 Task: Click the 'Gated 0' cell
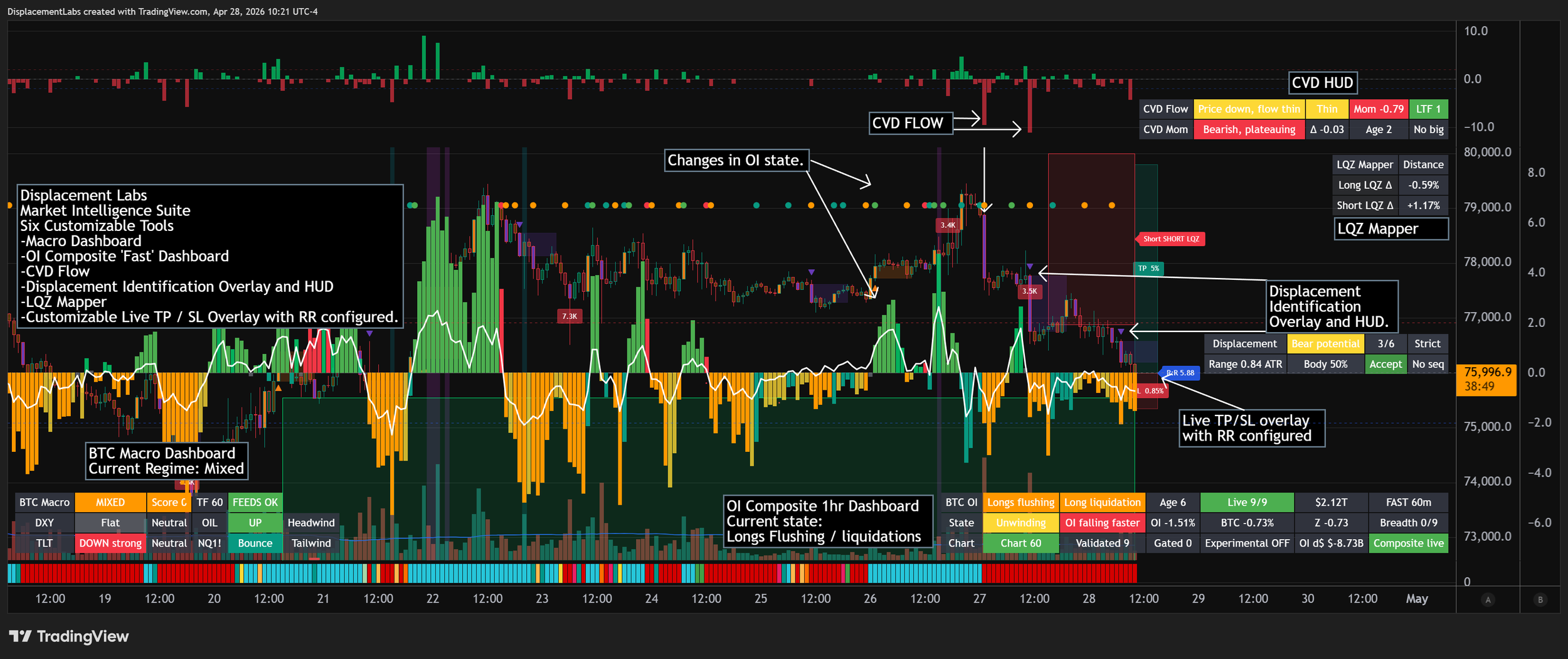tap(1172, 543)
